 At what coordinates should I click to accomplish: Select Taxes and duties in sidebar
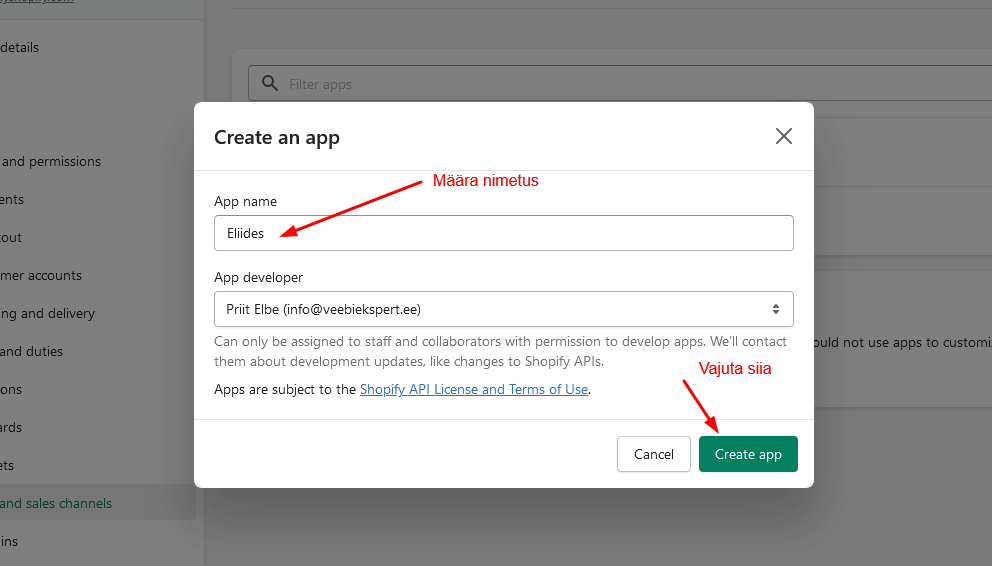point(31,351)
